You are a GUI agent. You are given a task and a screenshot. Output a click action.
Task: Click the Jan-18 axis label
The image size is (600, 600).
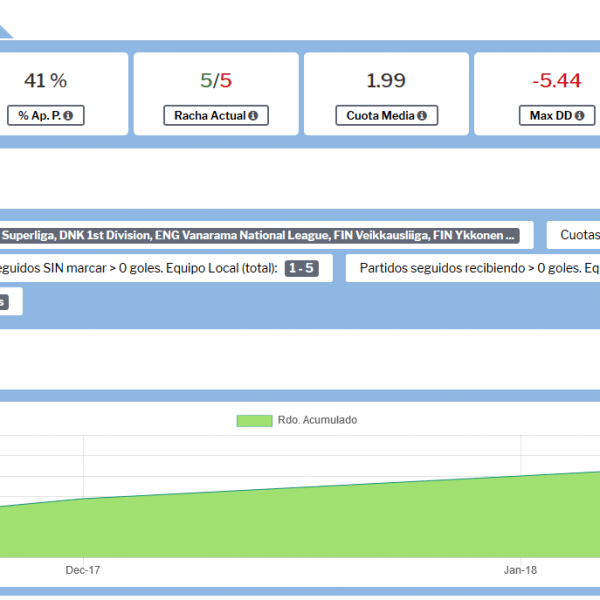point(520,570)
